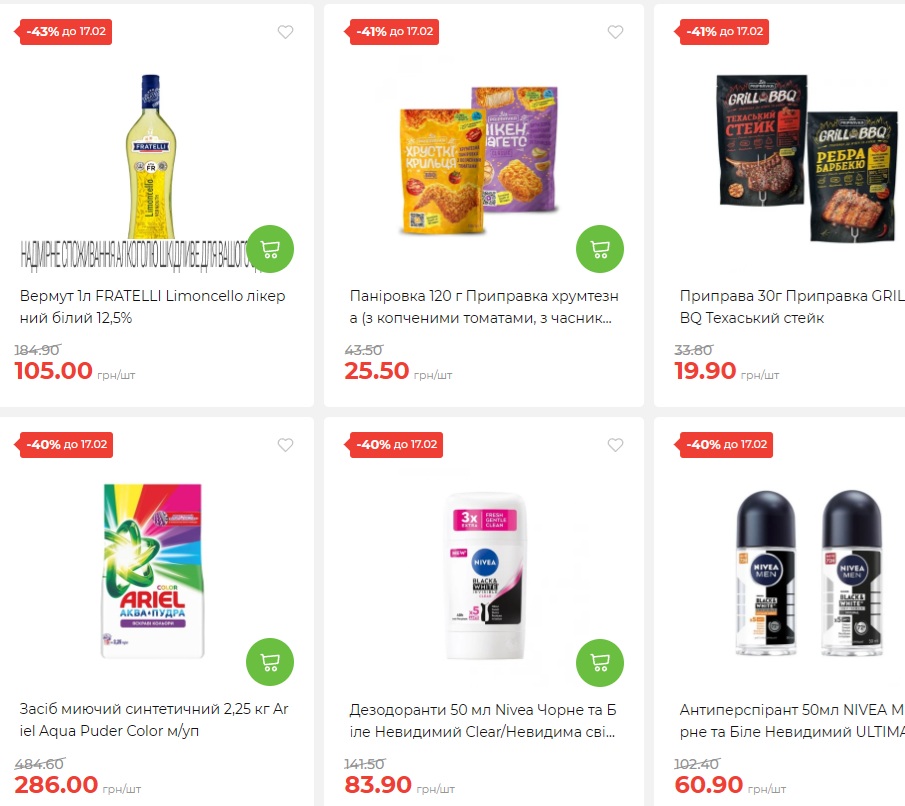Open Вермут 1л FRATELLI Limoncello product title
The width and height of the screenshot is (905, 806).
click(152, 307)
